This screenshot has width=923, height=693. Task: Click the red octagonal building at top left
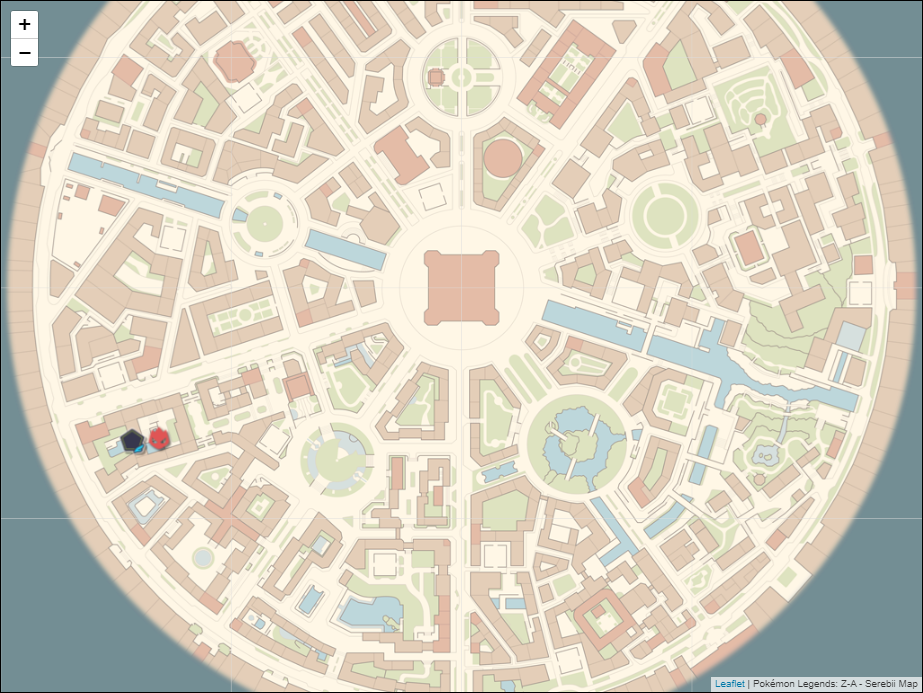coord(235,59)
